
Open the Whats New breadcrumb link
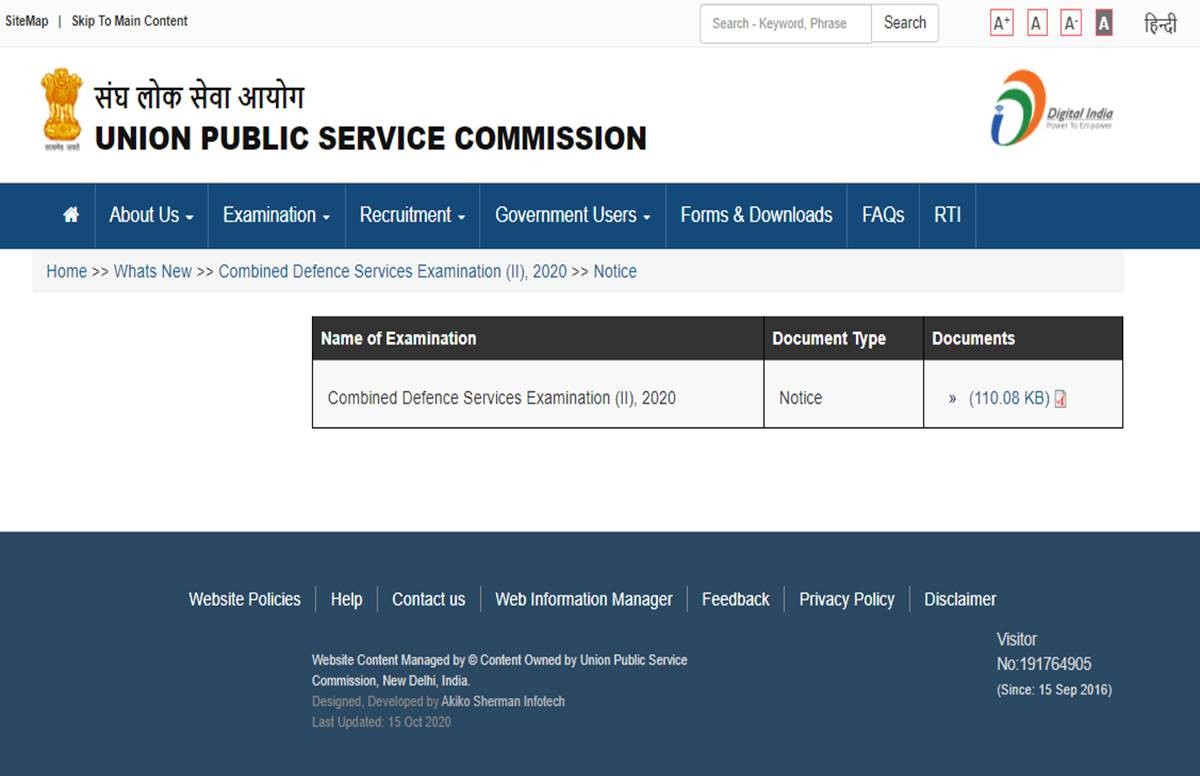(x=153, y=271)
